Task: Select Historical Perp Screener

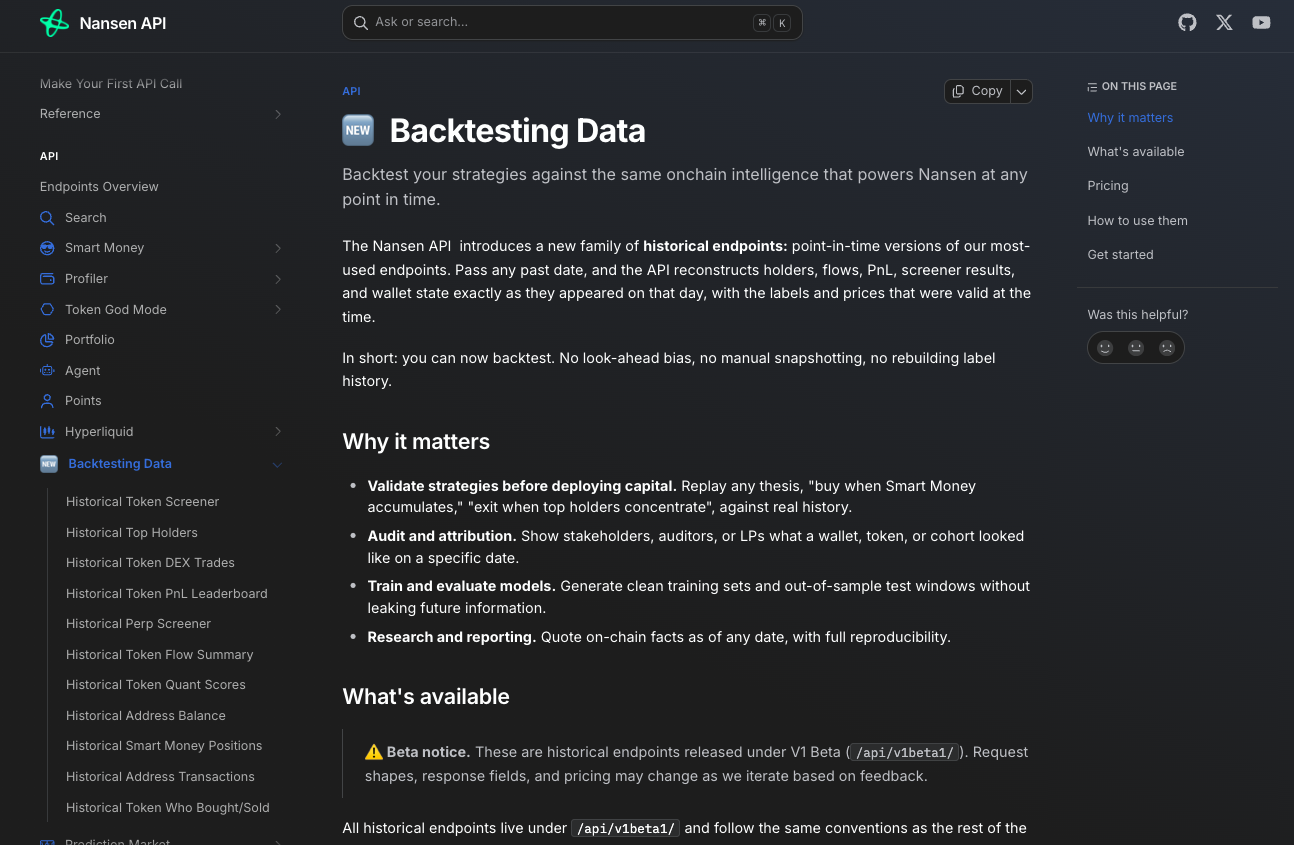Action: click(x=138, y=624)
